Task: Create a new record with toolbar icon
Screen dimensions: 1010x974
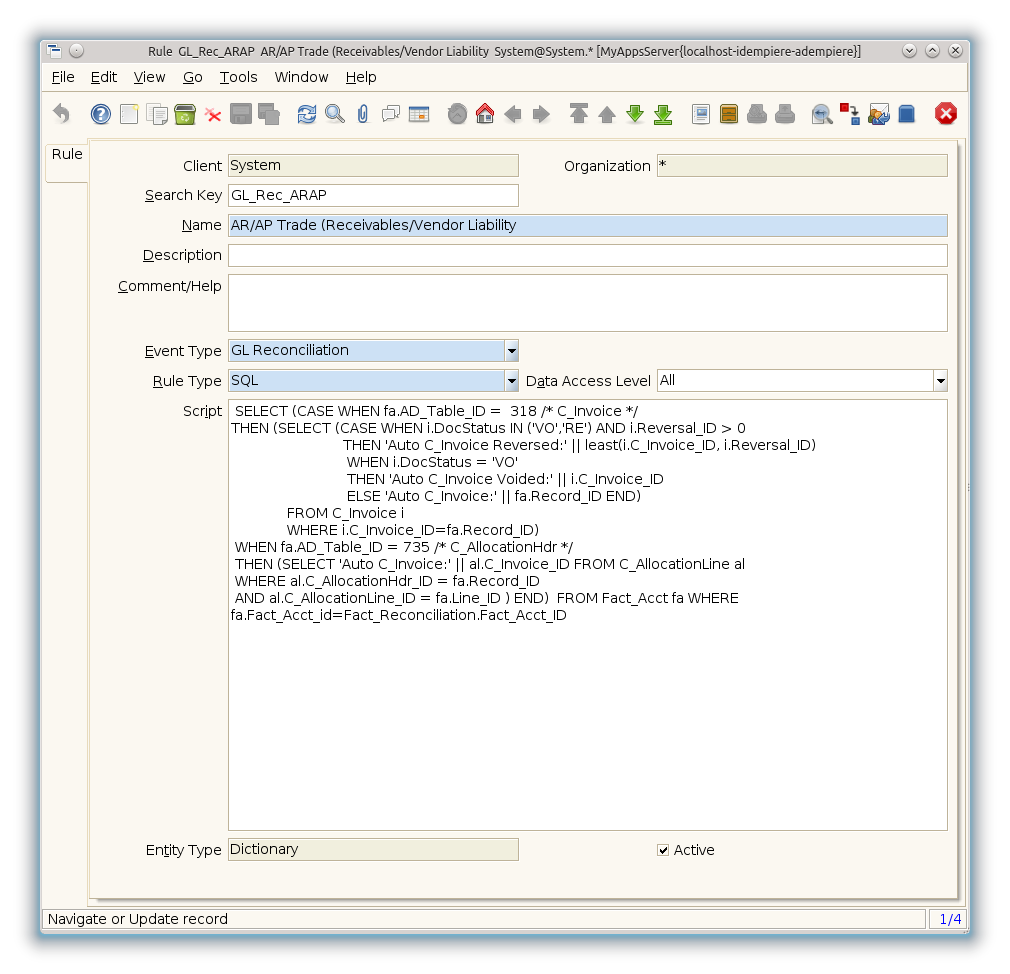Action: (129, 114)
